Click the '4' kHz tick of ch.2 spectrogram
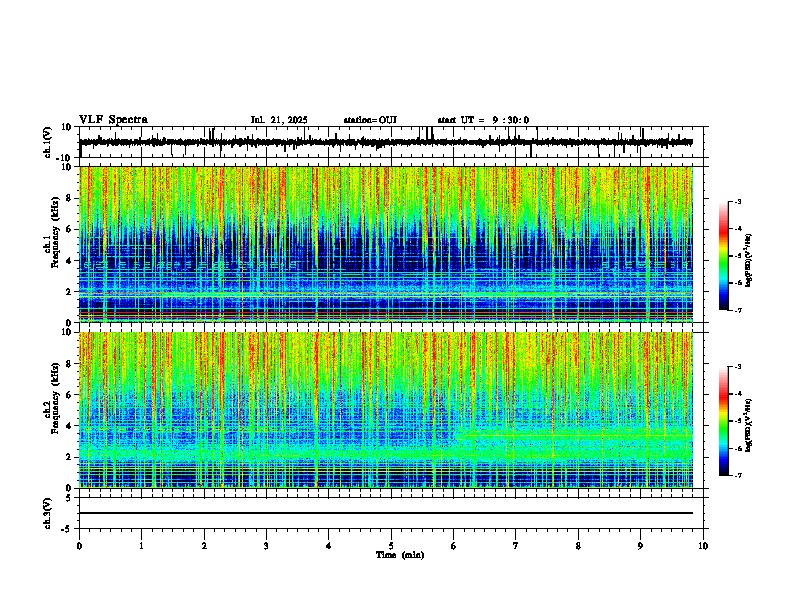The image size is (792, 612). pyautogui.click(x=69, y=426)
